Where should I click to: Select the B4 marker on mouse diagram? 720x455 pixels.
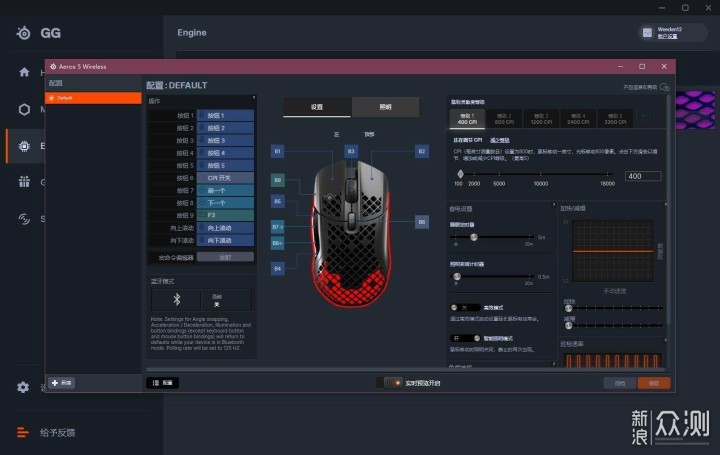click(x=277, y=269)
